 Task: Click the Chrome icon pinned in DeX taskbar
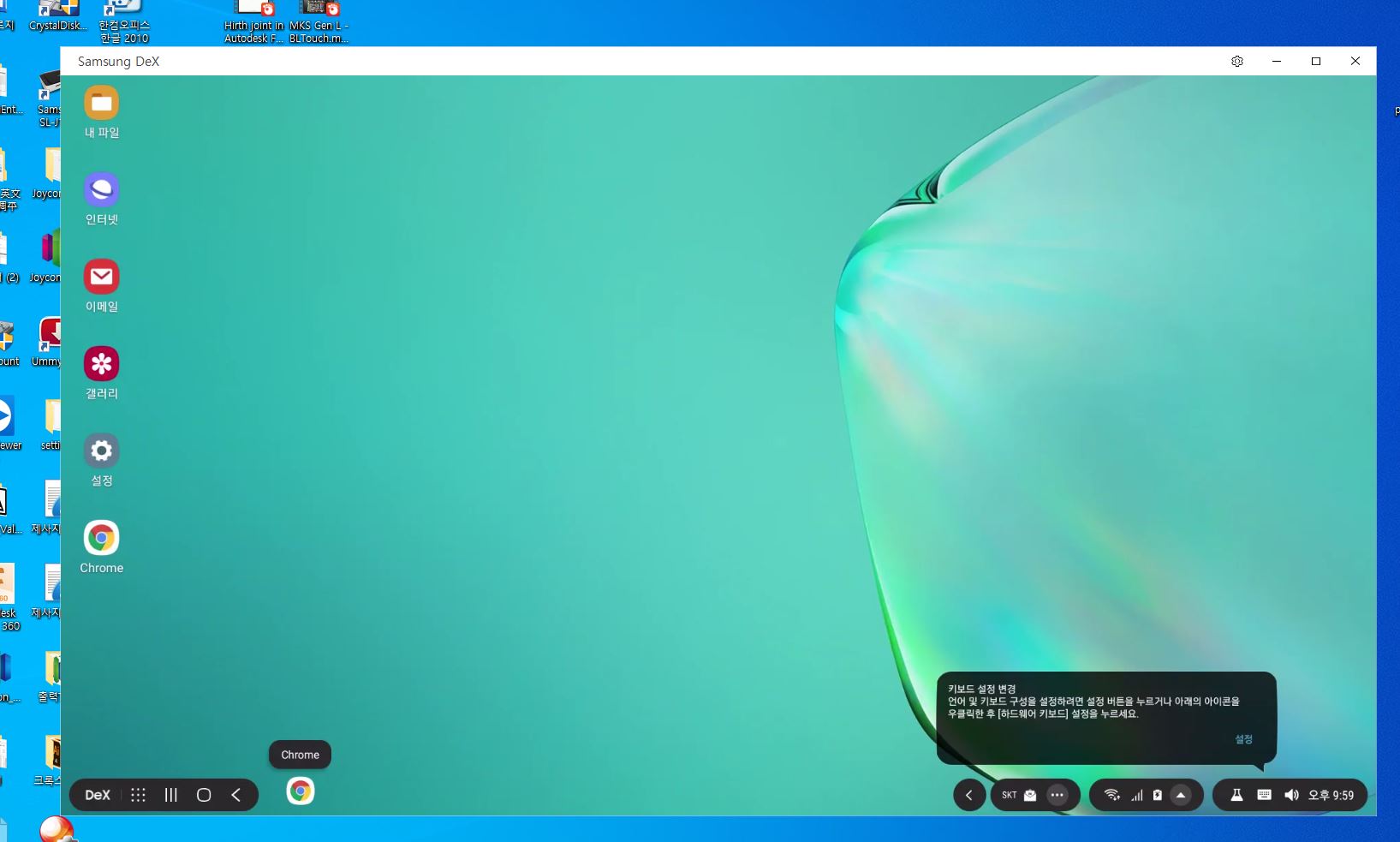[x=300, y=791]
